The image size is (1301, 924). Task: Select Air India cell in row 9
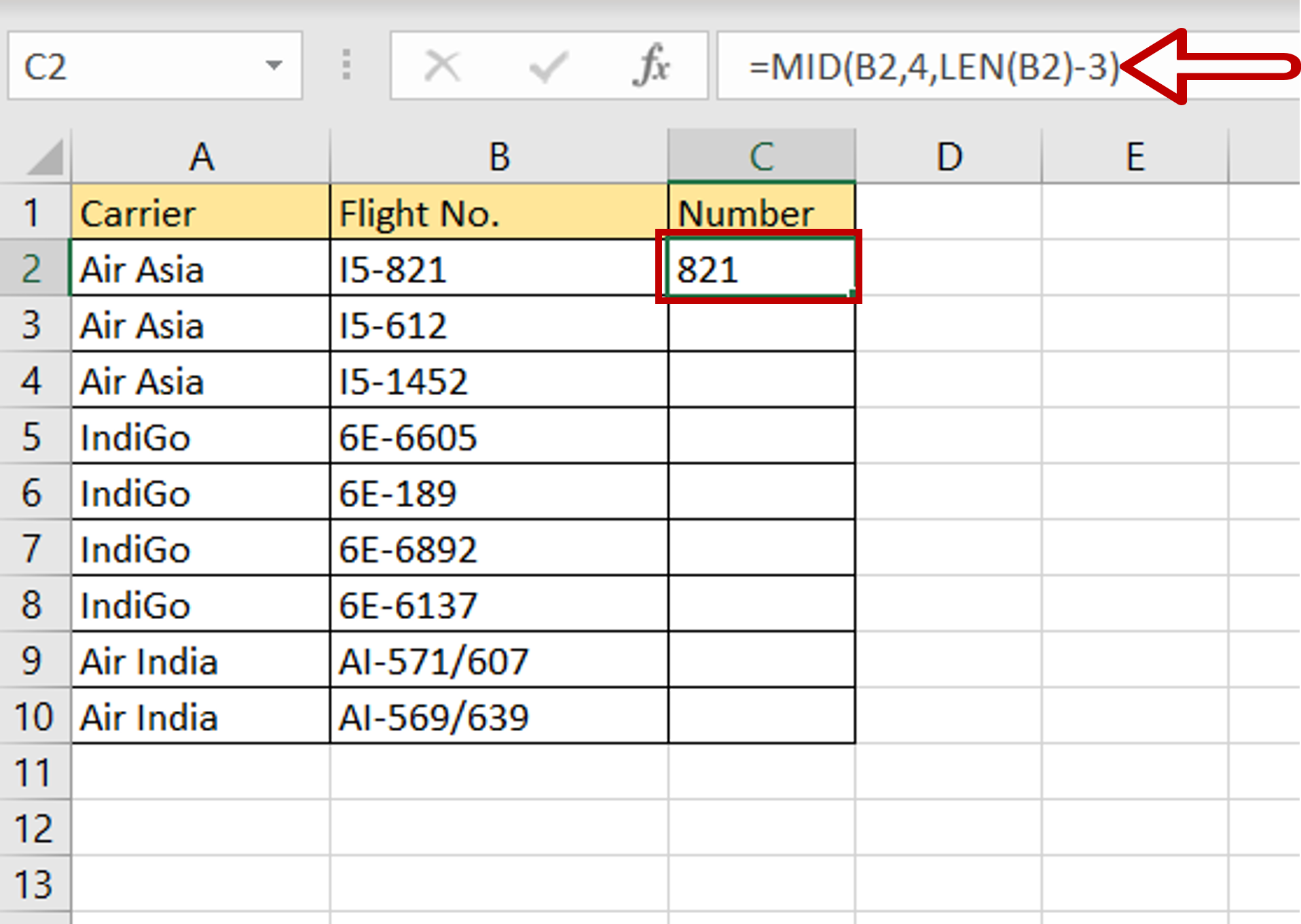pos(201,660)
